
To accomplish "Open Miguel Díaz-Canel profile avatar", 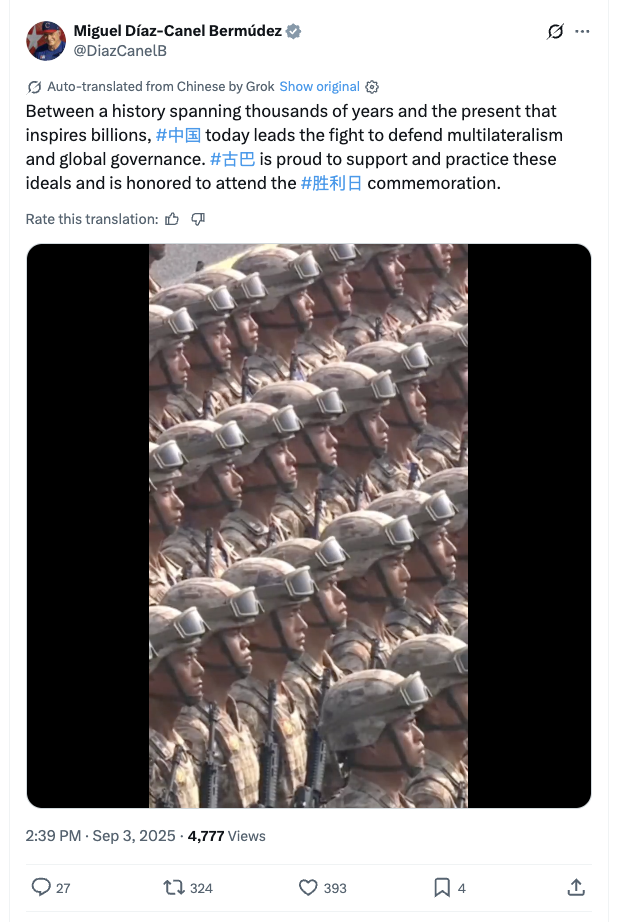I will click(46, 41).
